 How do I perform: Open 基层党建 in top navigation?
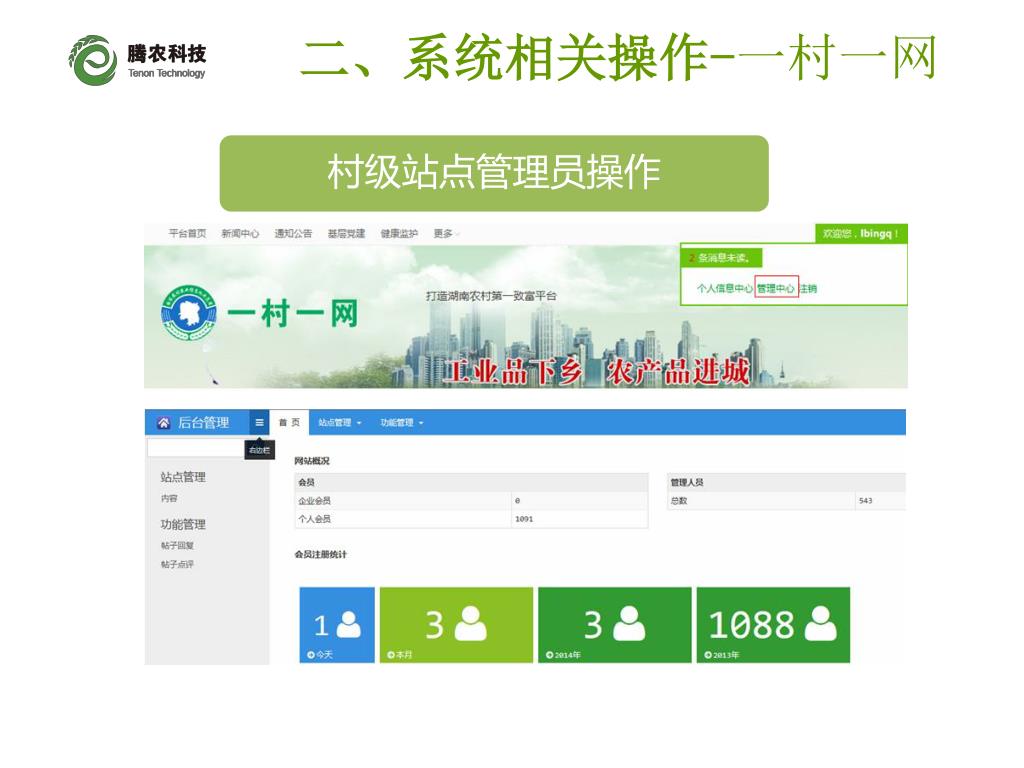[x=347, y=234]
